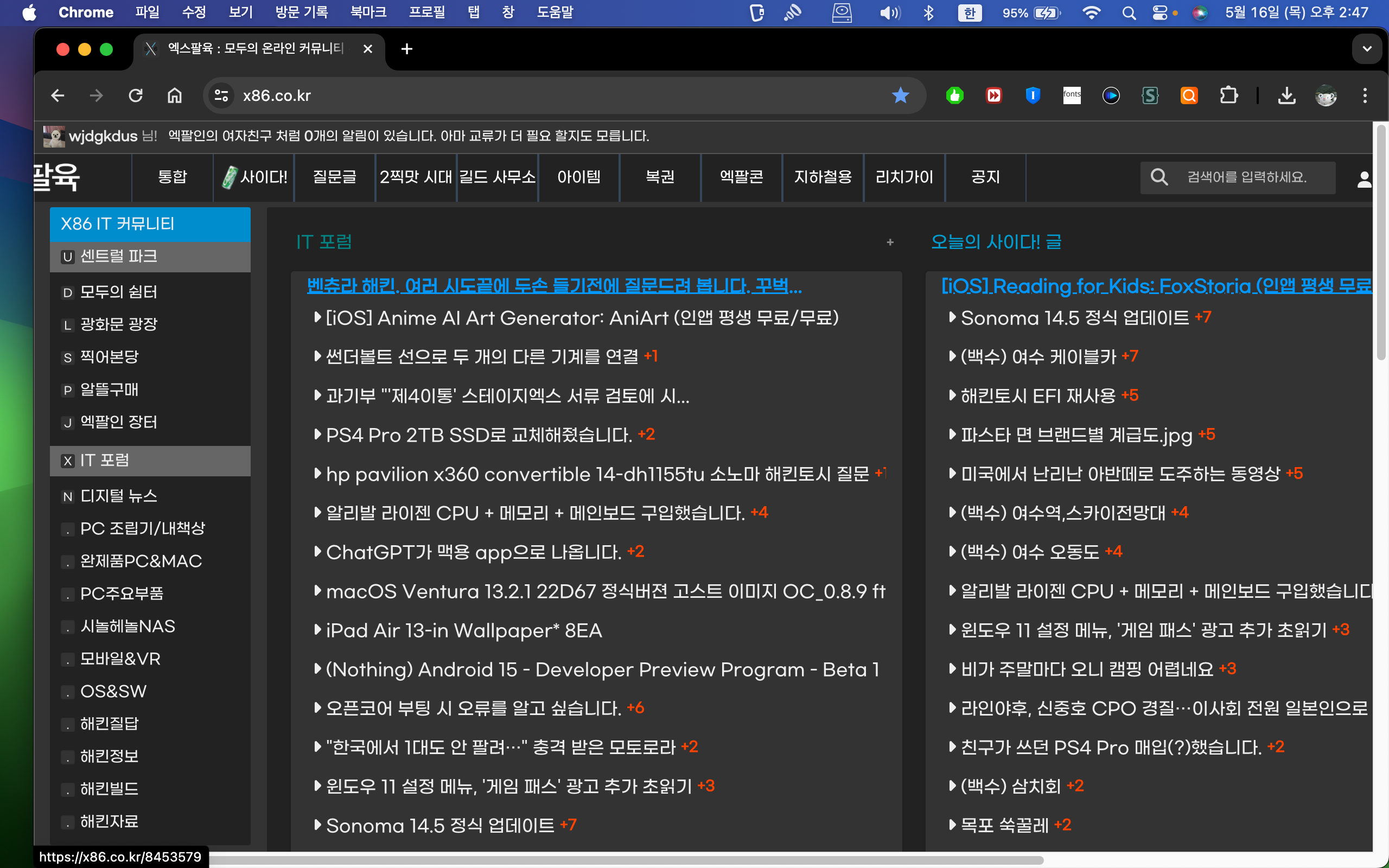Open the Chrome profile avatar
This screenshot has height=868, width=1389.
pyautogui.click(x=1326, y=95)
